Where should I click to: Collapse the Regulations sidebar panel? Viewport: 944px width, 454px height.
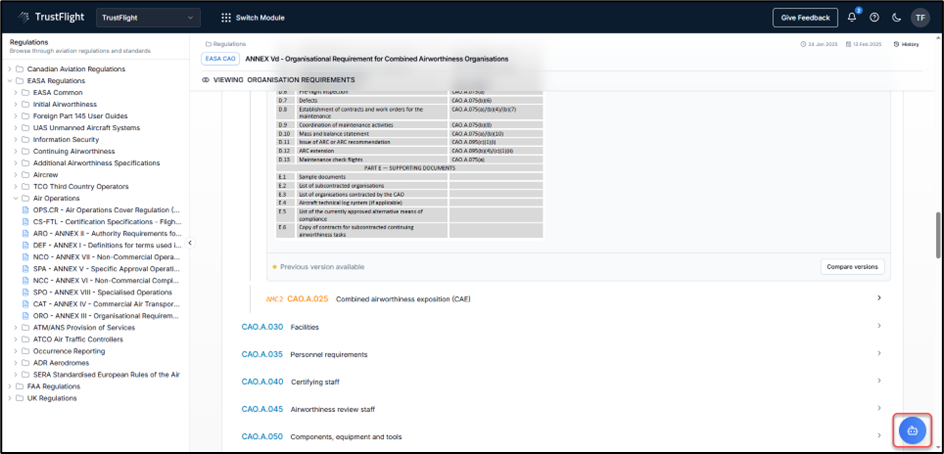tap(190, 243)
